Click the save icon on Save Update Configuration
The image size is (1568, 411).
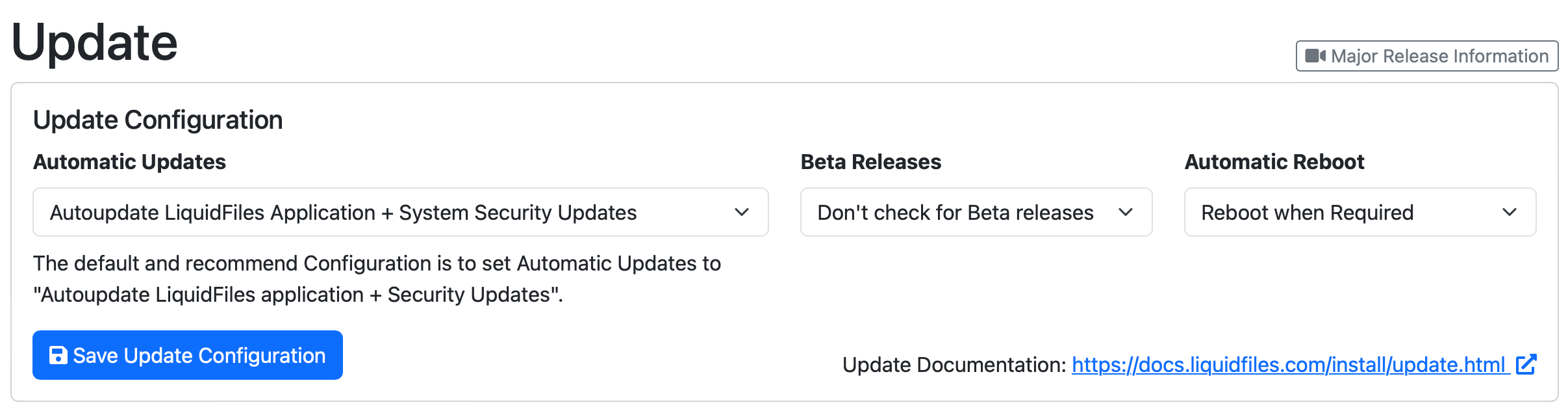[58, 355]
